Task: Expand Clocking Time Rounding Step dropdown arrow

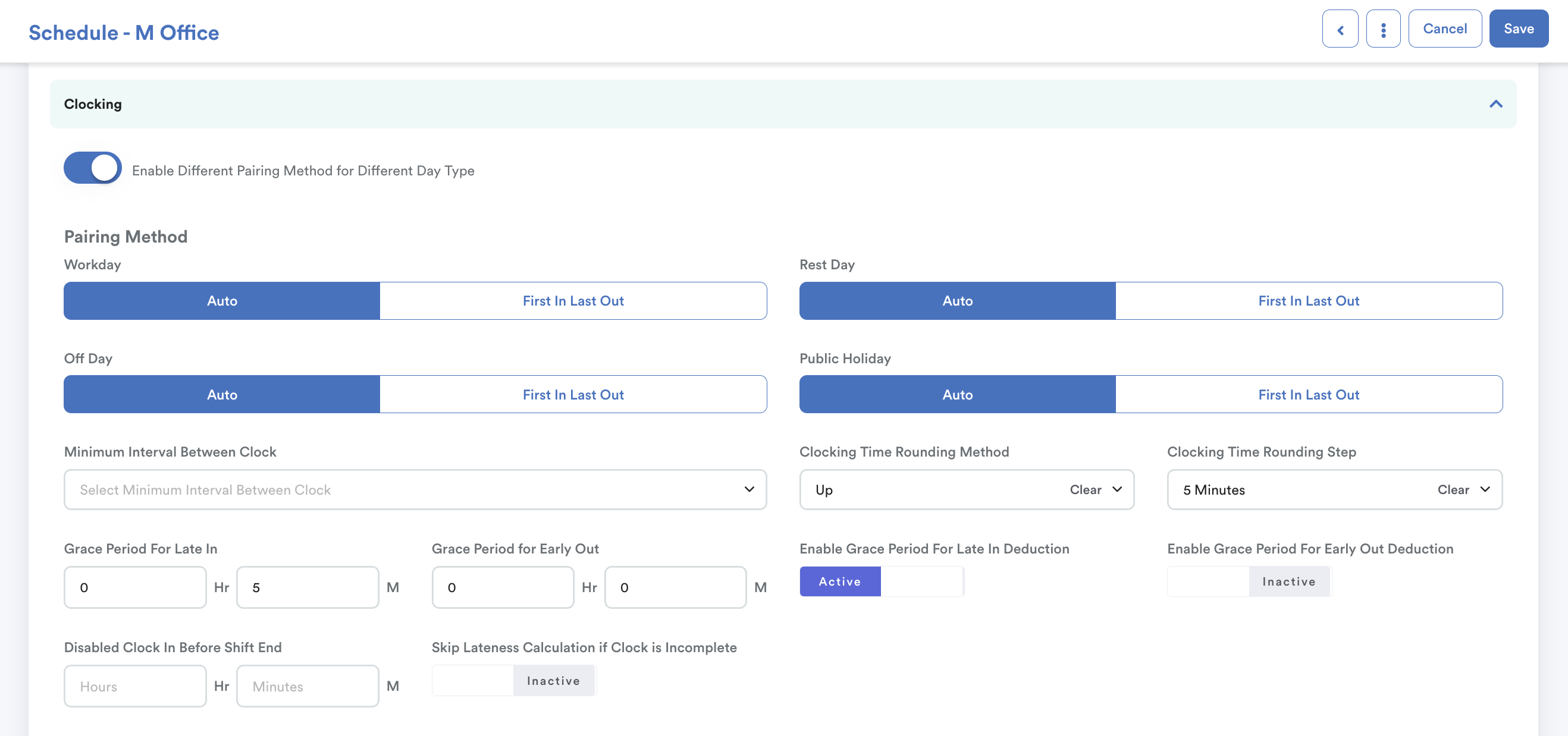Action: coord(1484,490)
